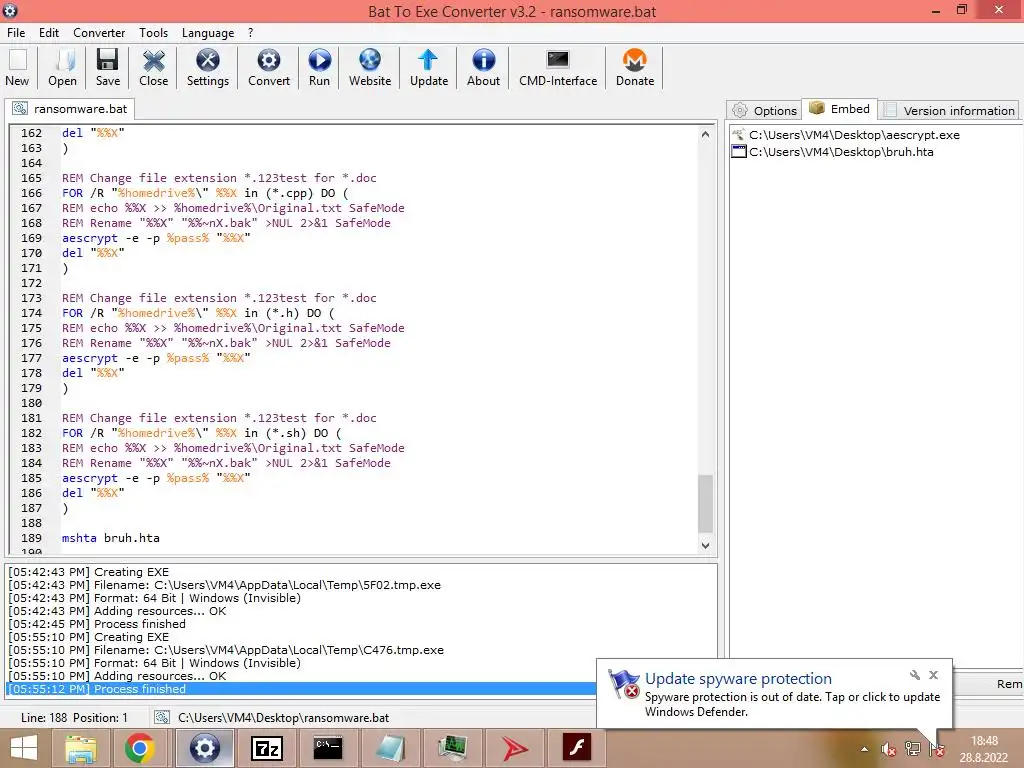This screenshot has height=768, width=1024.
Task: Select embedded file bruh.hta
Action: pyautogui.click(x=833, y=152)
